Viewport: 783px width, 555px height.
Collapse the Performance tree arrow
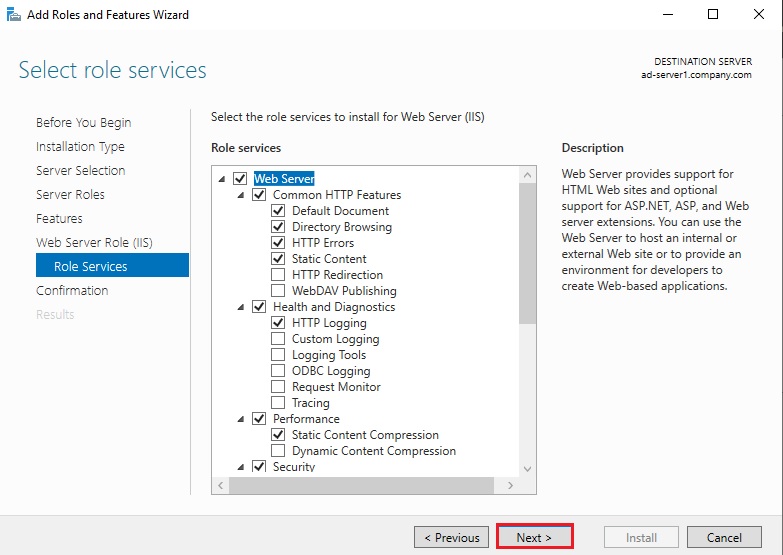pyautogui.click(x=241, y=419)
